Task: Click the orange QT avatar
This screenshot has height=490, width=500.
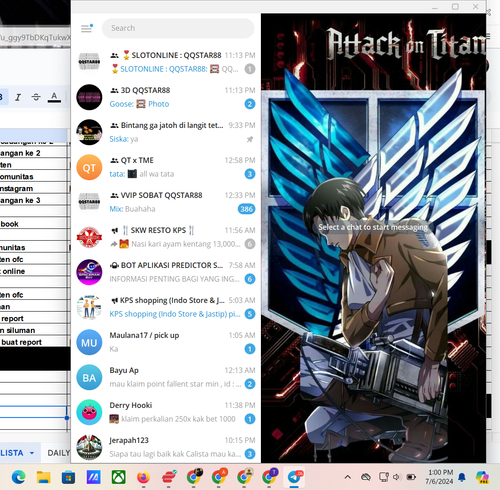Action: pos(89,167)
